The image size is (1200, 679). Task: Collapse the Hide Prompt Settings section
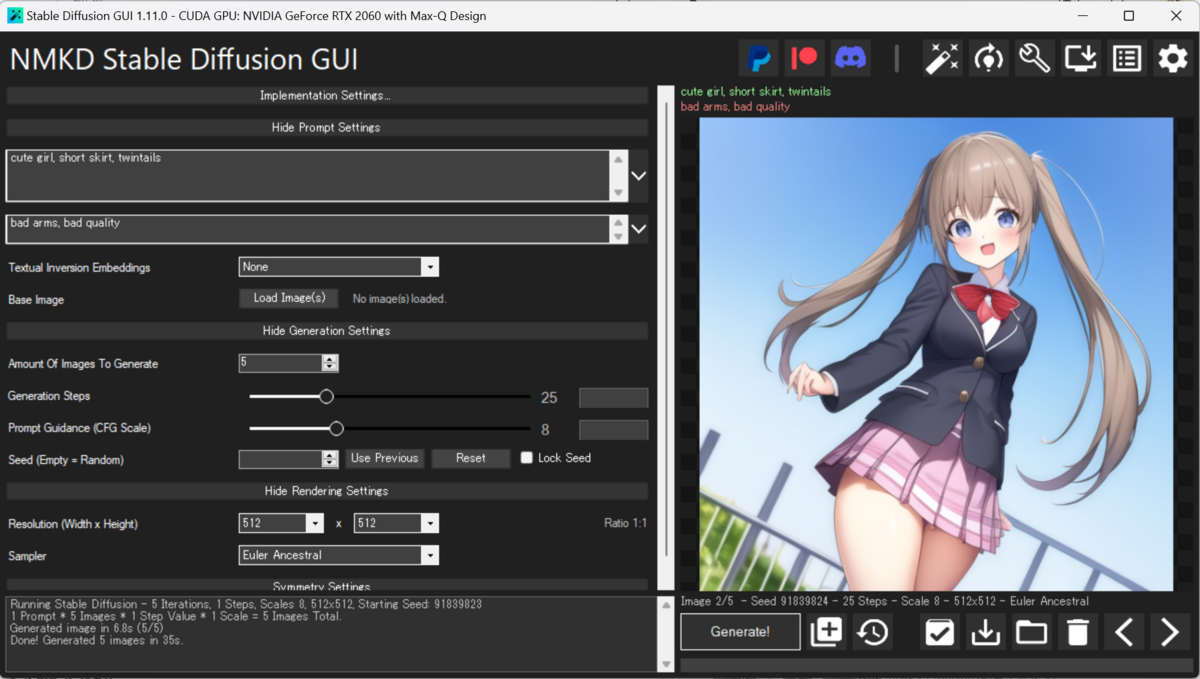pos(327,128)
